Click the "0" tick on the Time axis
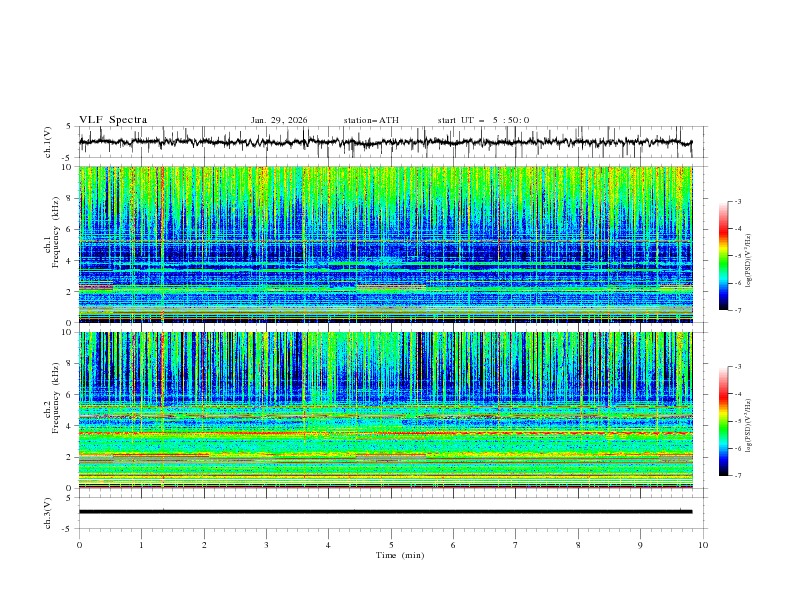Image resolution: width=792 pixels, height=612 pixels. [x=79, y=545]
